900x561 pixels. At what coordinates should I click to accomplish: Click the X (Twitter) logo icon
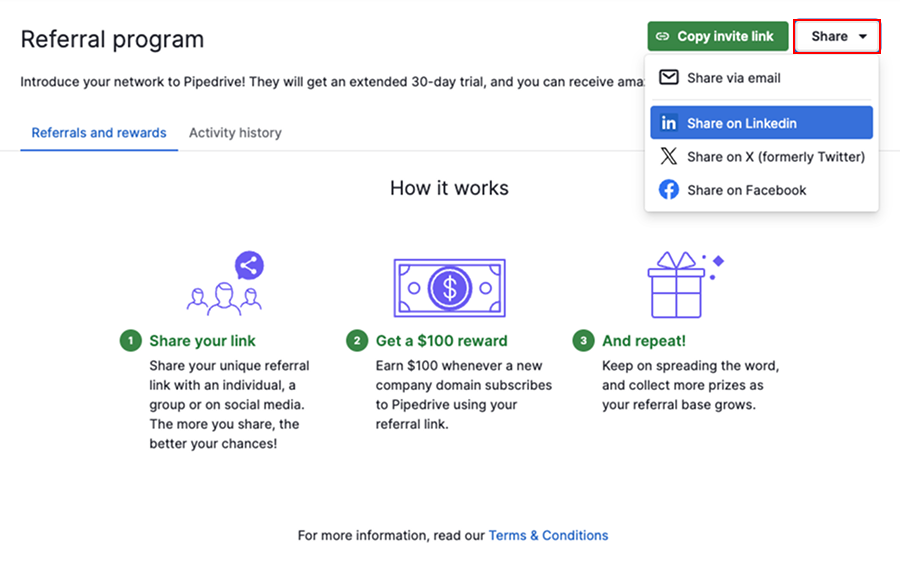tap(669, 157)
